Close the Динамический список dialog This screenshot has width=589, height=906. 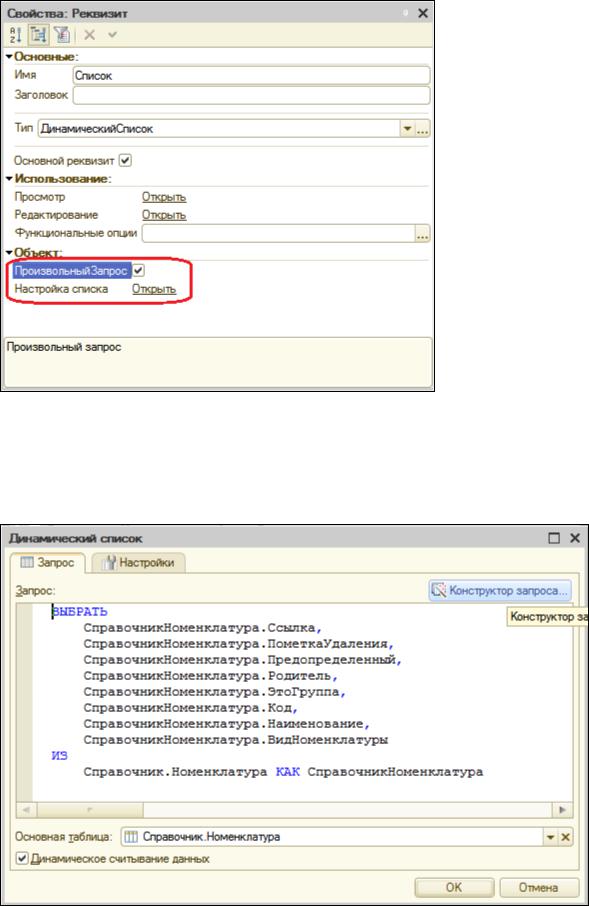[x=575, y=538]
